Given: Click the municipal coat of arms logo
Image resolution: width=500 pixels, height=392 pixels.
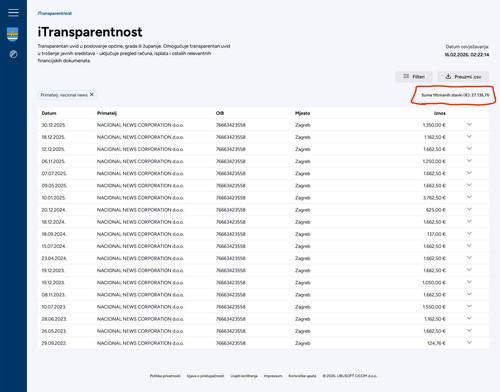Looking at the screenshot, I should coord(13,34).
